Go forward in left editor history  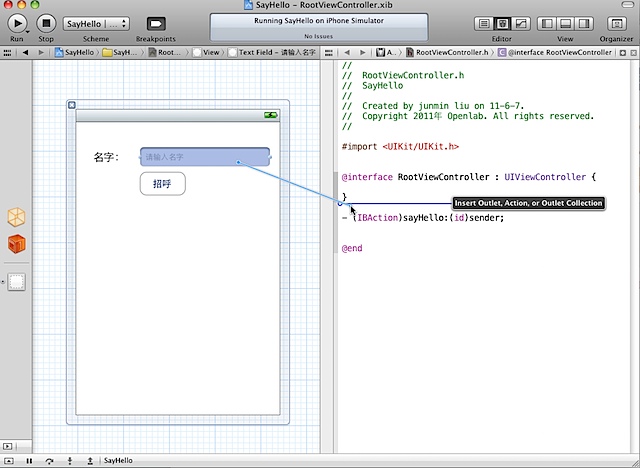pyautogui.click(x=41, y=53)
